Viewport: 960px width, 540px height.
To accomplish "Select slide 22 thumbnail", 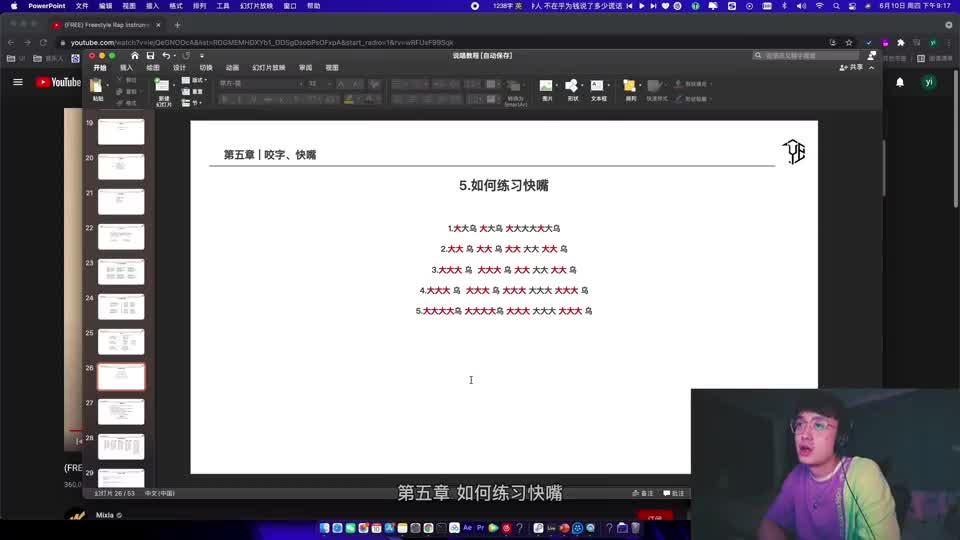I will (121, 236).
